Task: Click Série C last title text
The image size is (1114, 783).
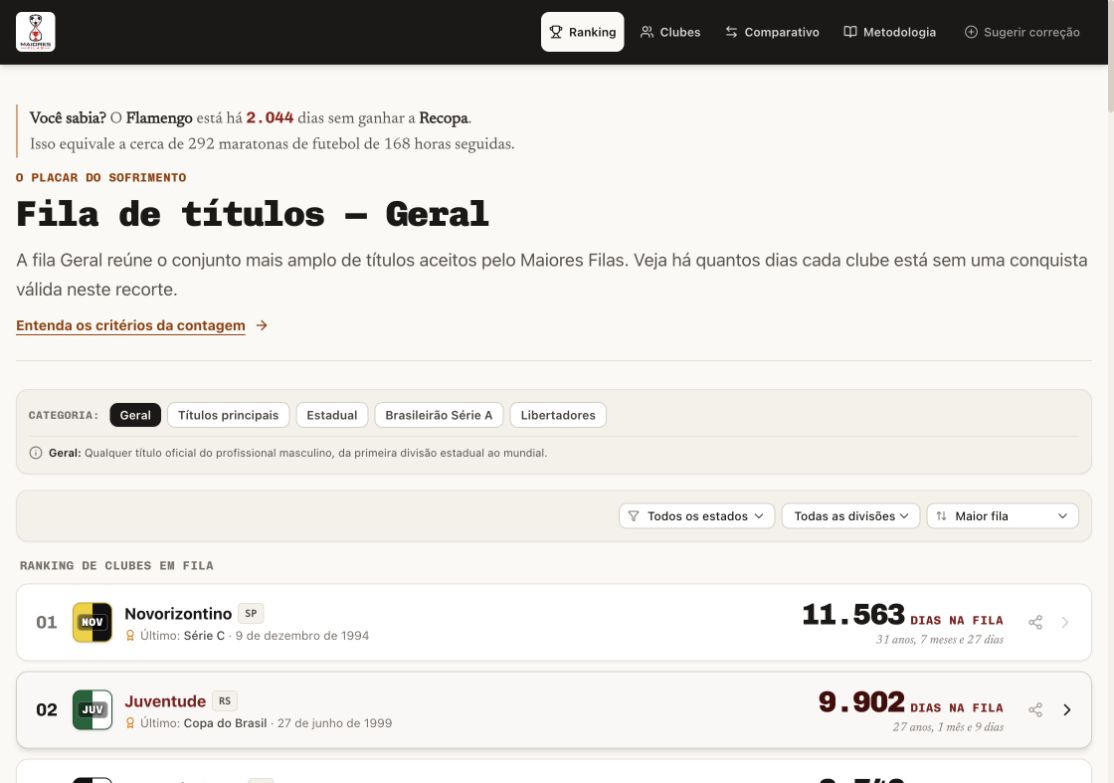Action: [x=204, y=635]
